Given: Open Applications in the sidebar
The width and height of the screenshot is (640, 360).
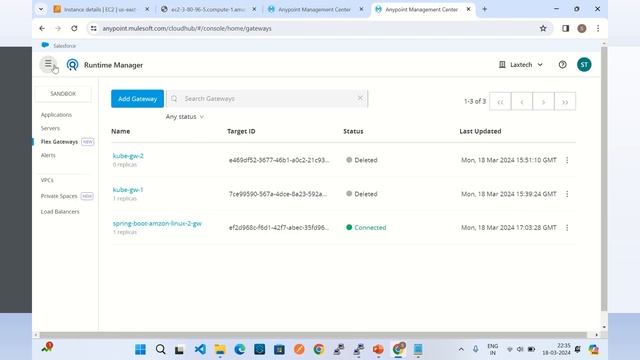Looking at the screenshot, I should (56, 115).
